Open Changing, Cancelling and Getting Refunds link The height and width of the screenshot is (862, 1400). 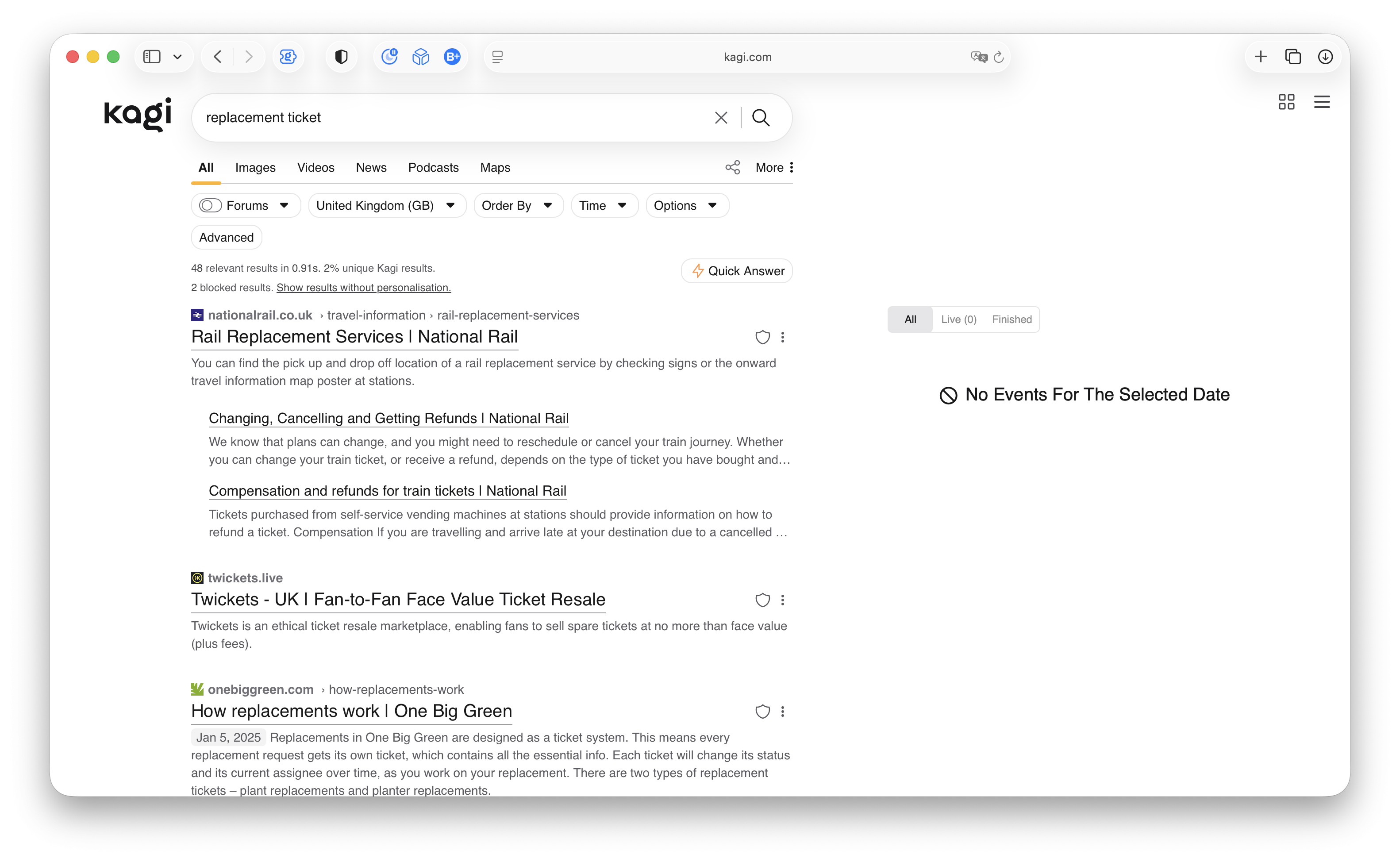point(388,419)
